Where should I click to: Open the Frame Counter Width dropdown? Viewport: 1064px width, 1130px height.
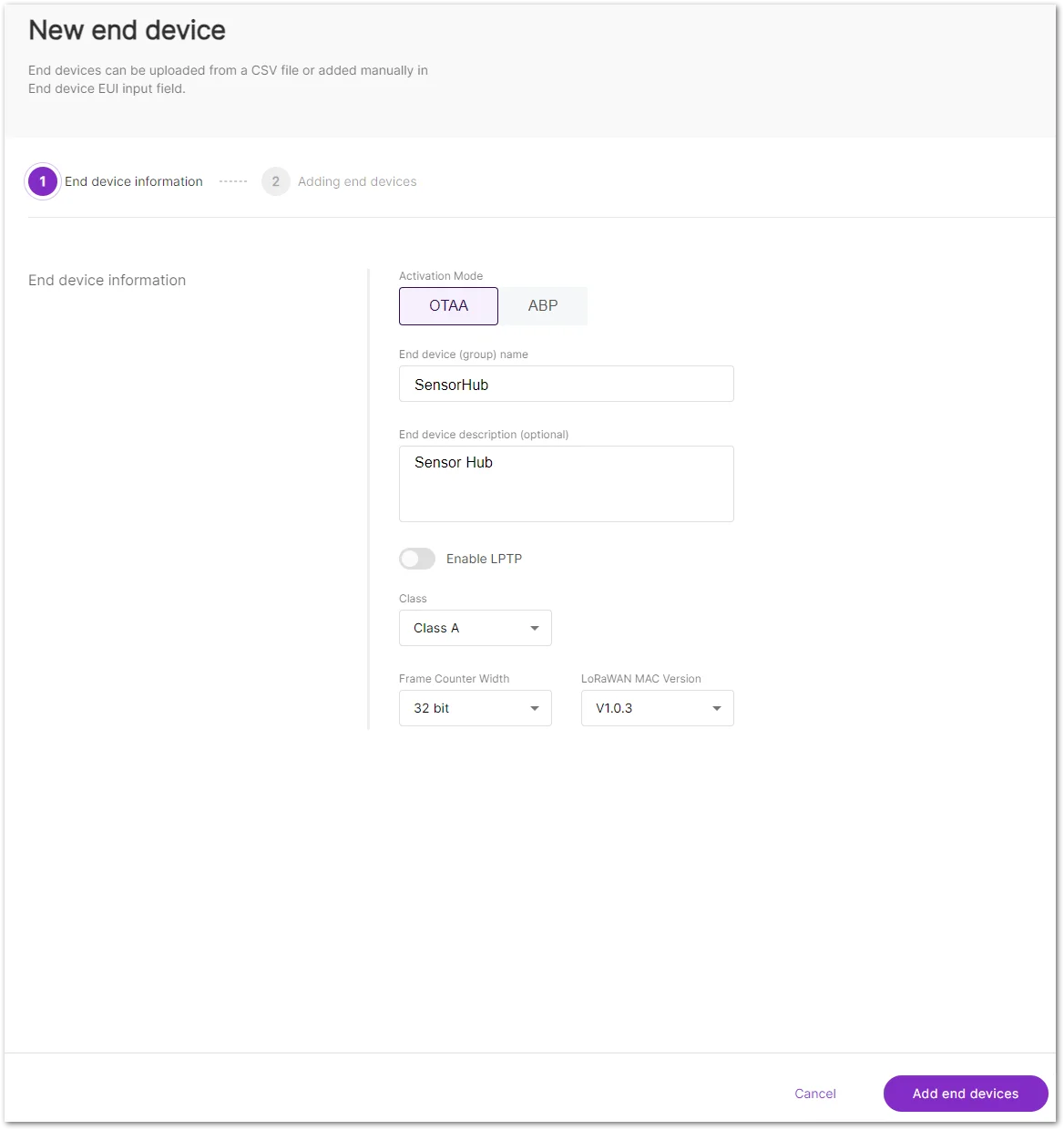[475, 708]
